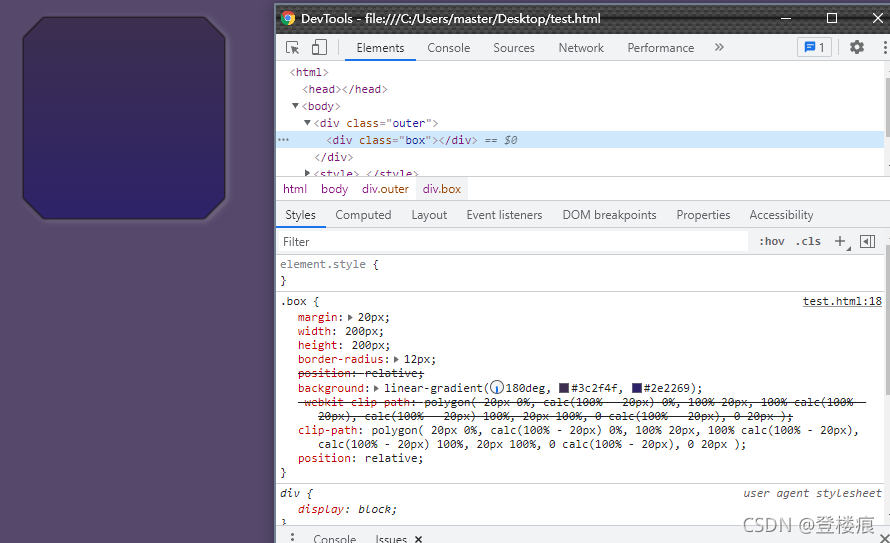Viewport: 890px width, 543px height.
Task: Open the Properties sub-tab
Action: tap(703, 215)
